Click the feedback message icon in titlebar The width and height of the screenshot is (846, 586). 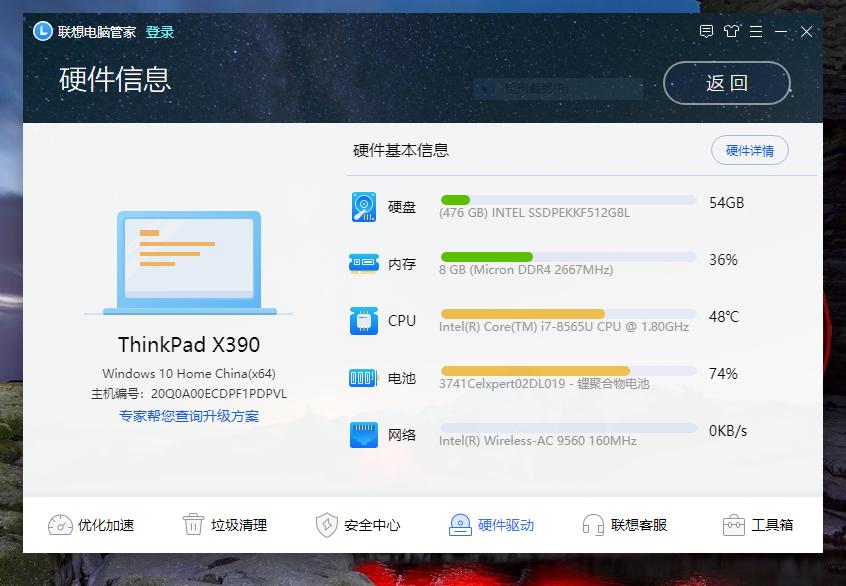click(707, 31)
